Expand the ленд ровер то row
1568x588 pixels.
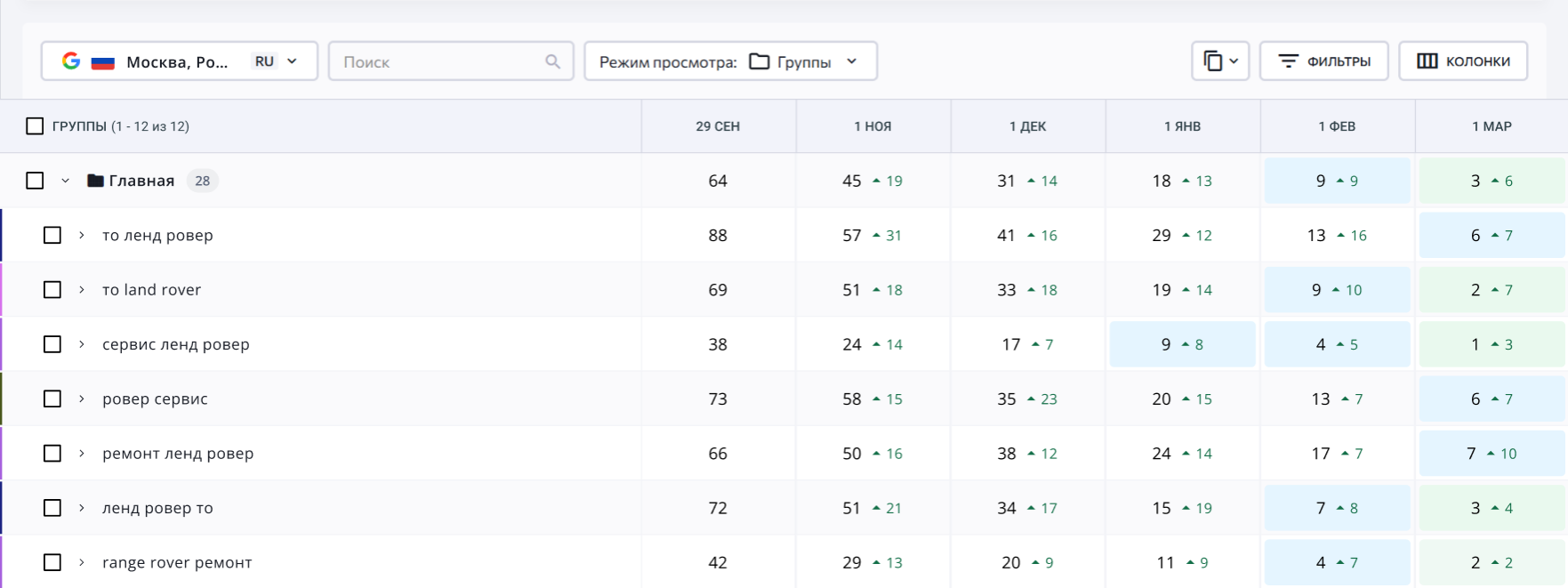pyautogui.click(x=81, y=508)
